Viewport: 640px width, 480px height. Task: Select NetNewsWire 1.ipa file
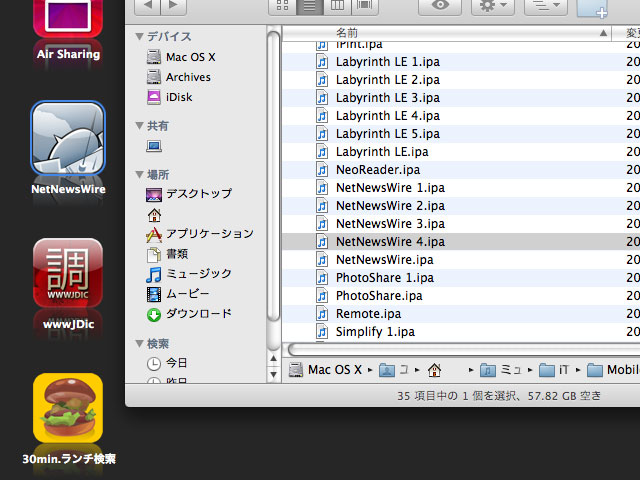coord(461,188)
